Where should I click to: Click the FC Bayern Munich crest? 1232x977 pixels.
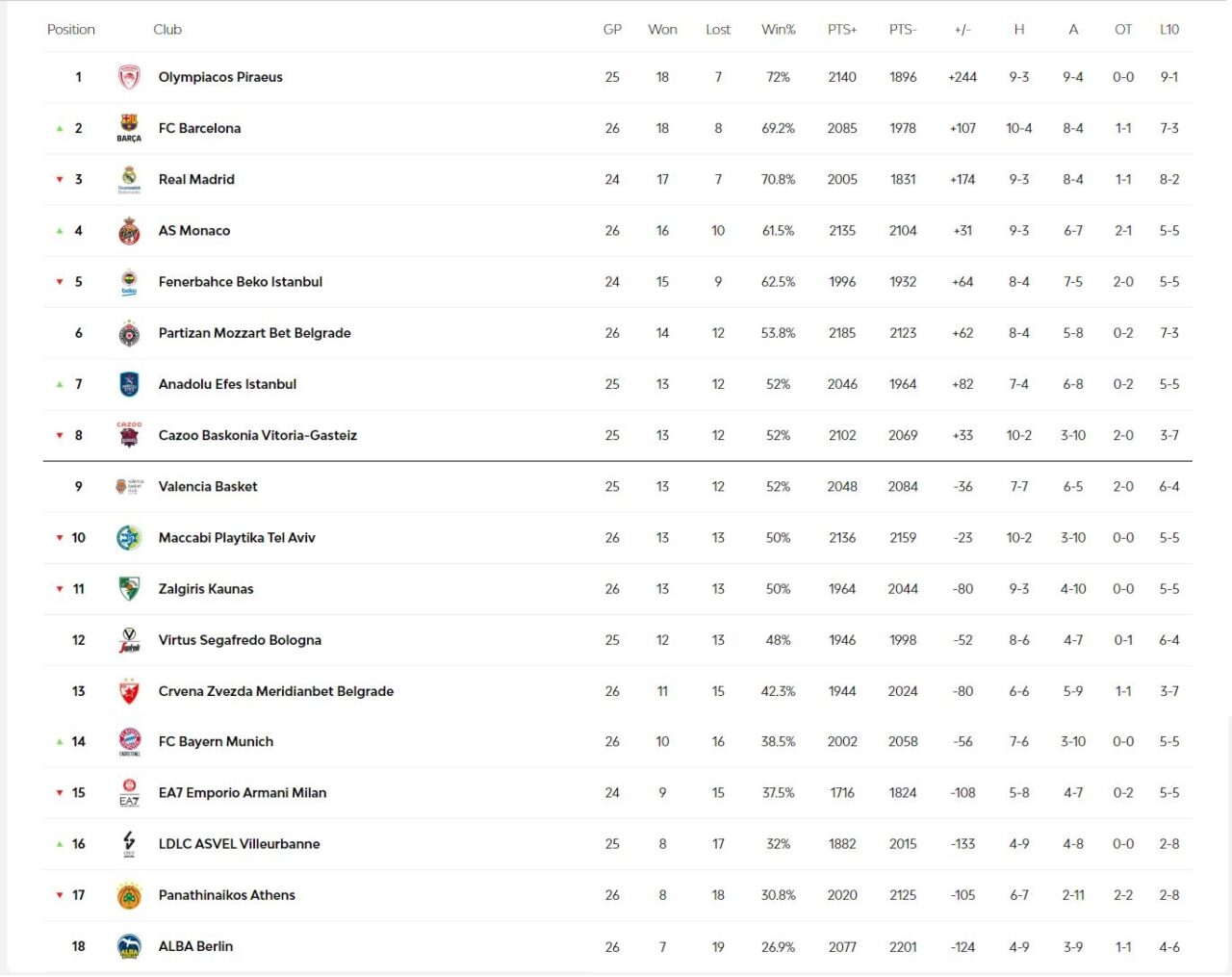pyautogui.click(x=129, y=741)
